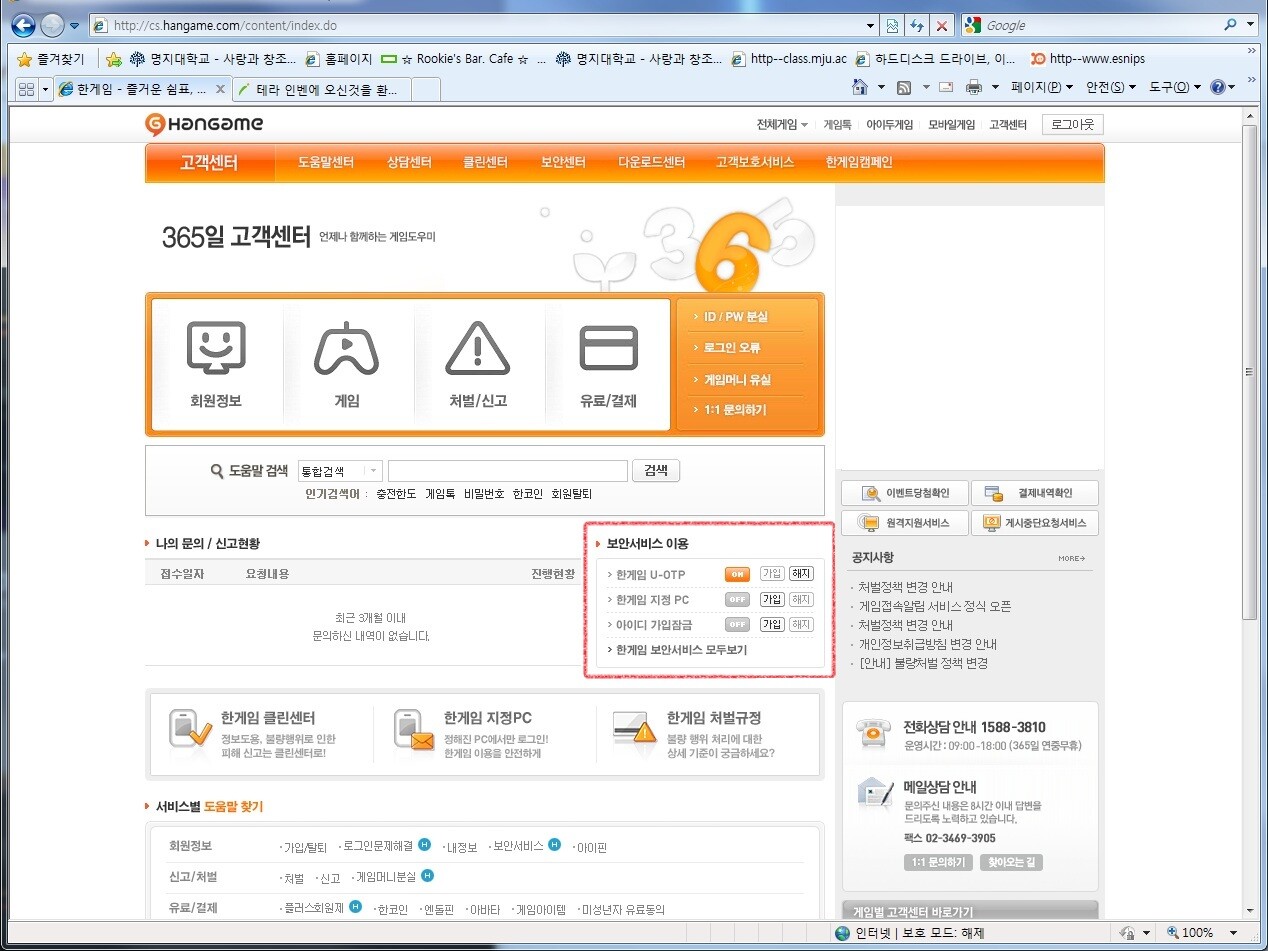Go to the 보안센터 menu item

[x=562, y=162]
